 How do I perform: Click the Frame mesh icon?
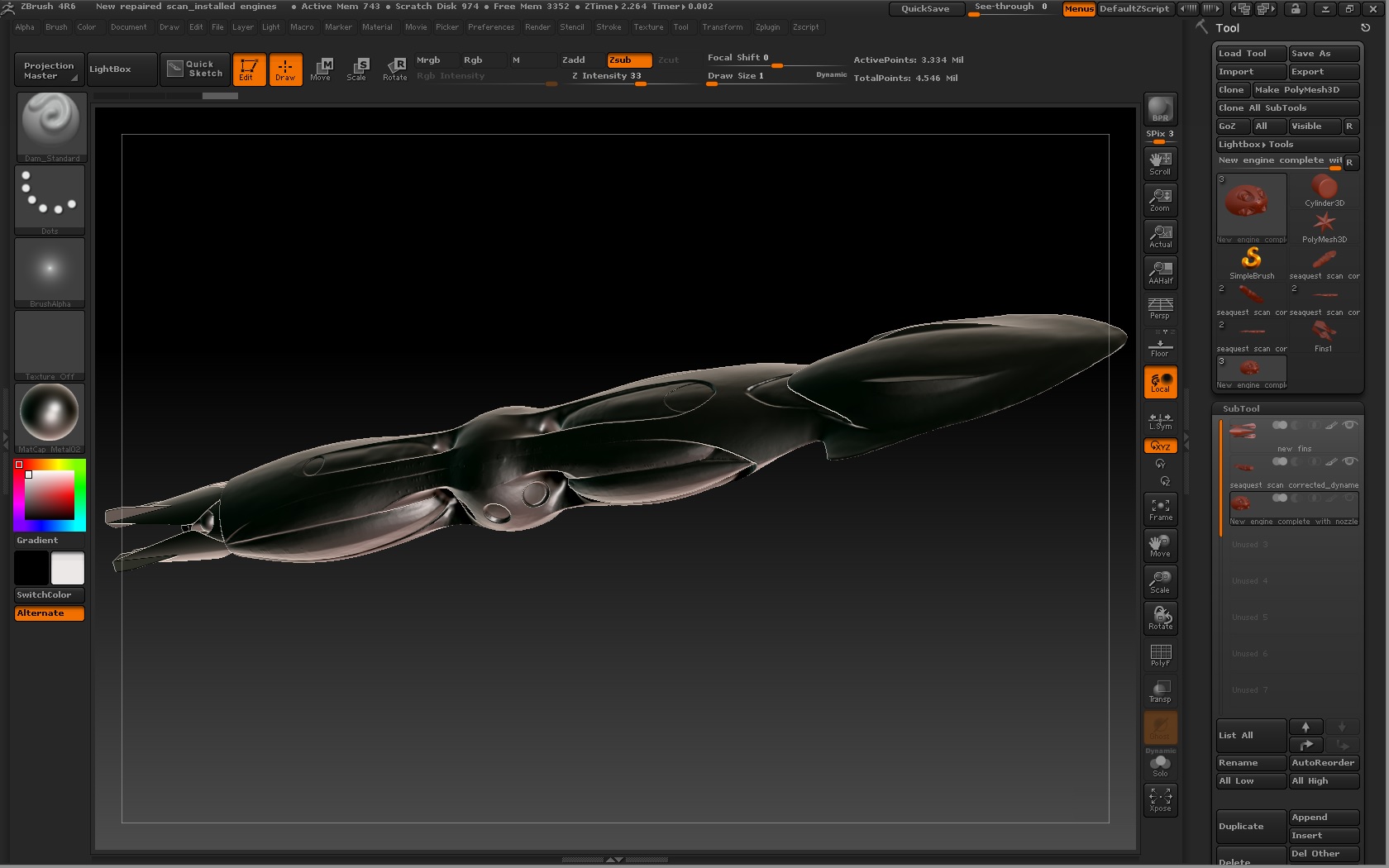point(1160,509)
